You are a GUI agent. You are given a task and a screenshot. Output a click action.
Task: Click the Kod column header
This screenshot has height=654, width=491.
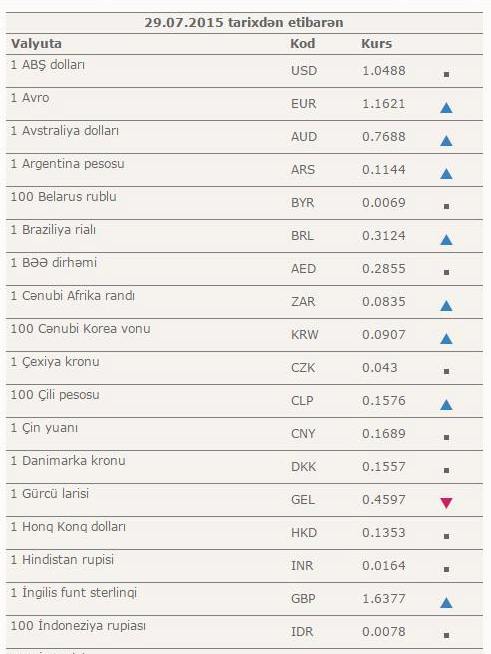click(302, 43)
